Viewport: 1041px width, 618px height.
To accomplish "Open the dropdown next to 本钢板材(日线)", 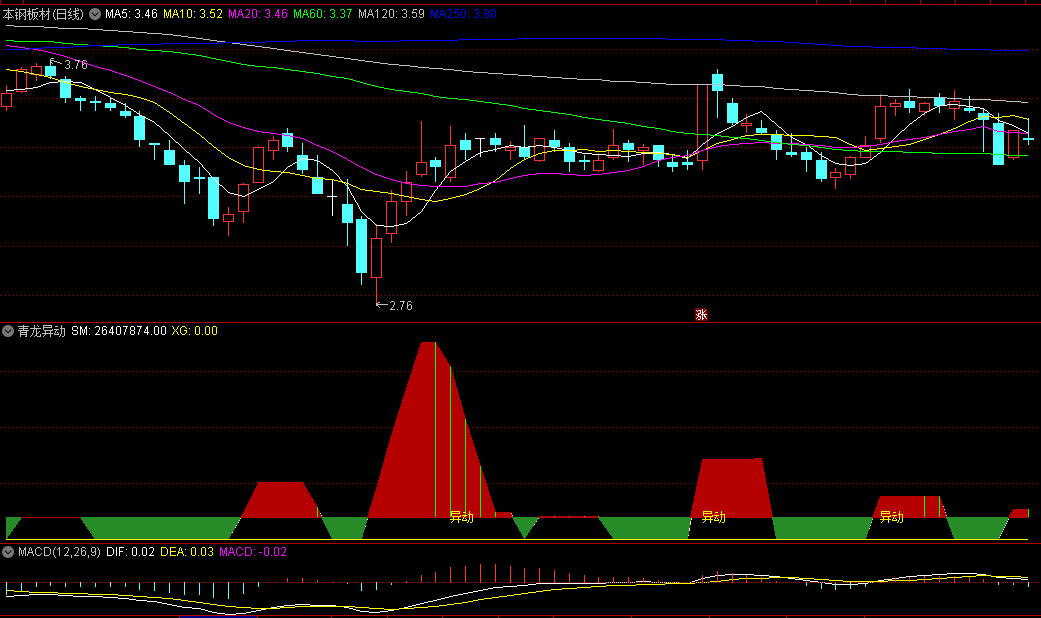I will (95, 14).
